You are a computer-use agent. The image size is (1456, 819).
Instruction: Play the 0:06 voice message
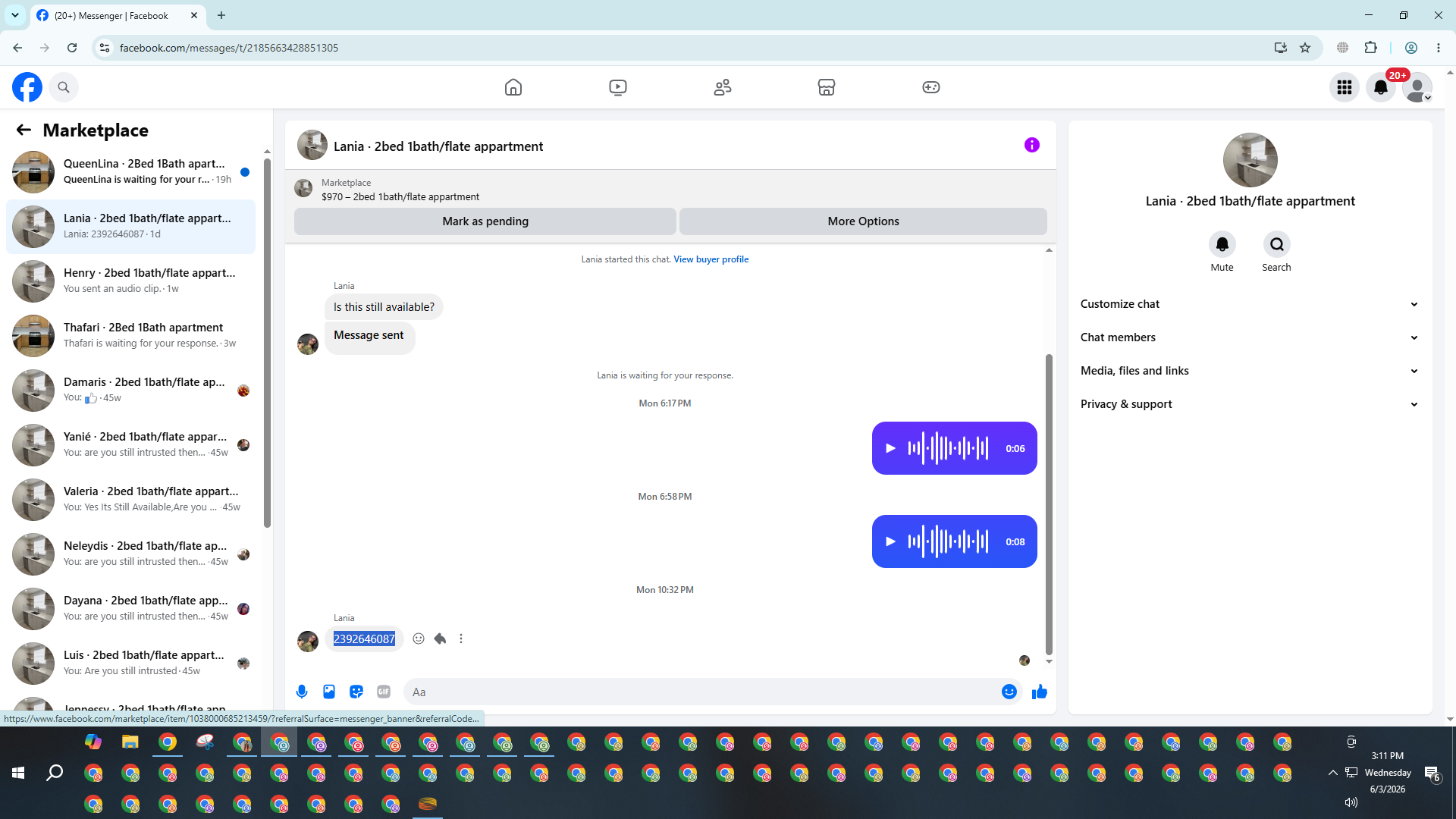pos(890,448)
